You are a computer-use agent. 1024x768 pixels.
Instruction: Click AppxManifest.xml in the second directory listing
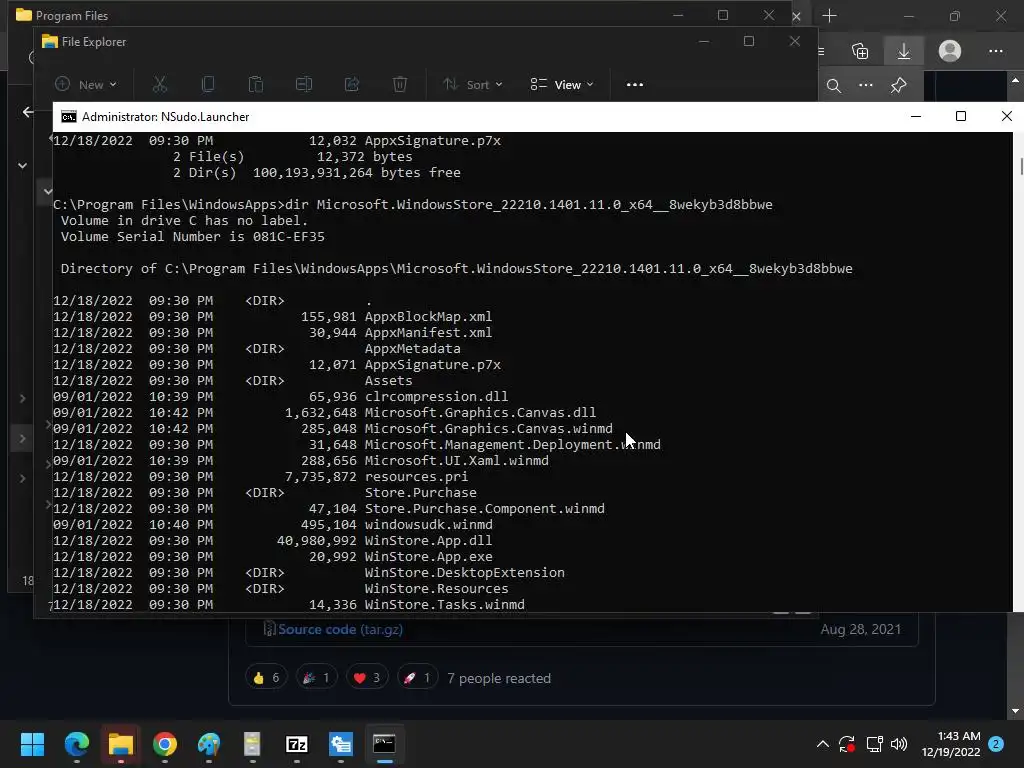pos(428,332)
